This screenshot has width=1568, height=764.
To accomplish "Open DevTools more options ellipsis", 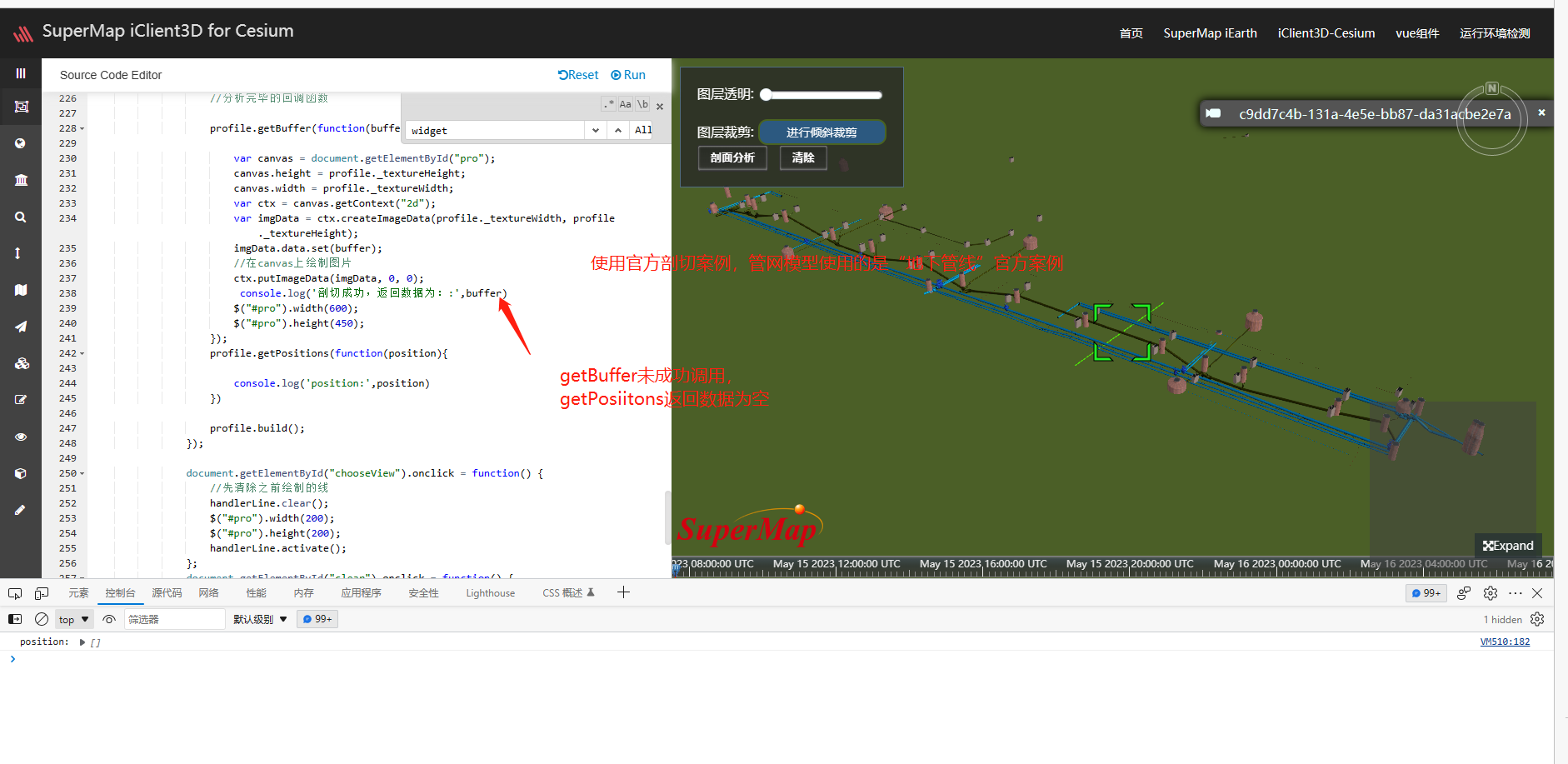I will pos(1516,593).
